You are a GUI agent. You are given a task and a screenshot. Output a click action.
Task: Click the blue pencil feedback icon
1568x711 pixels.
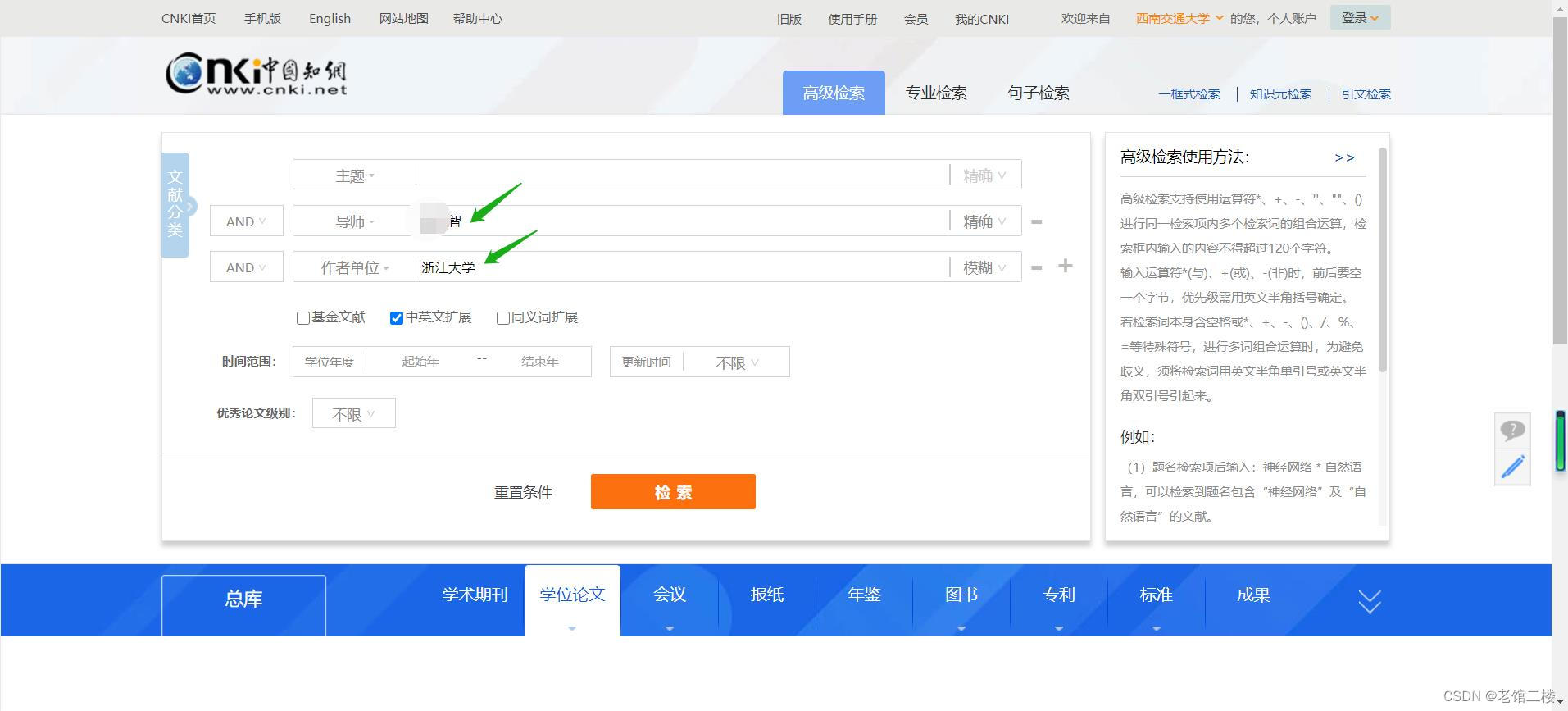tap(1512, 467)
